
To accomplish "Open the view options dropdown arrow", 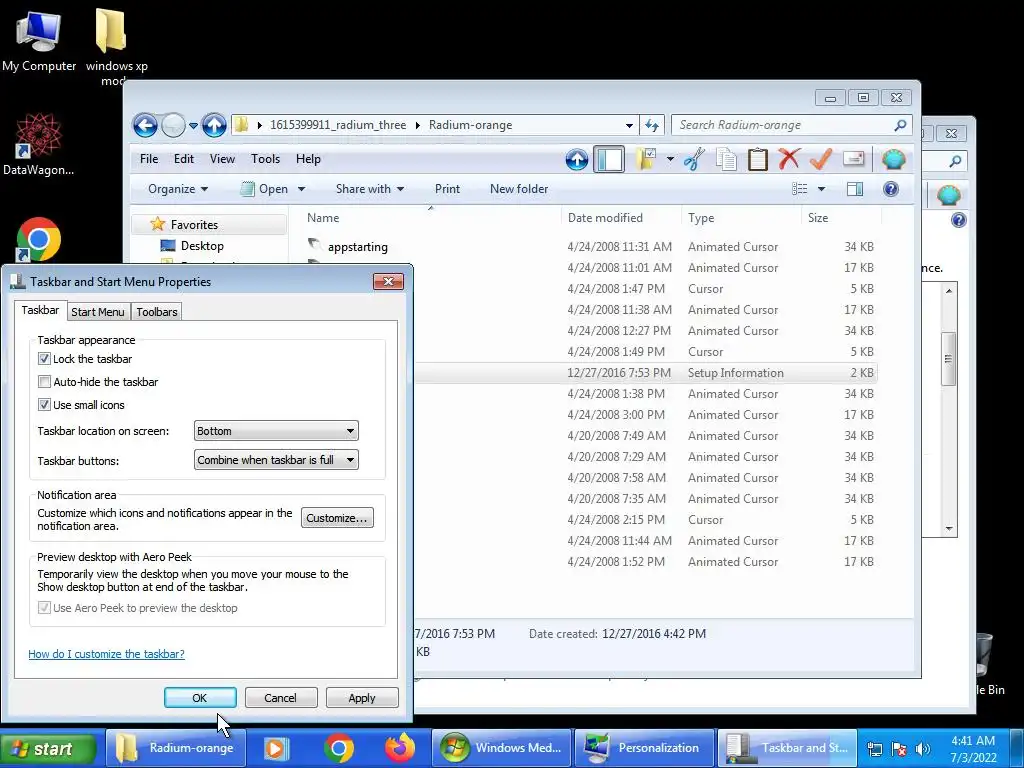I will coord(822,189).
